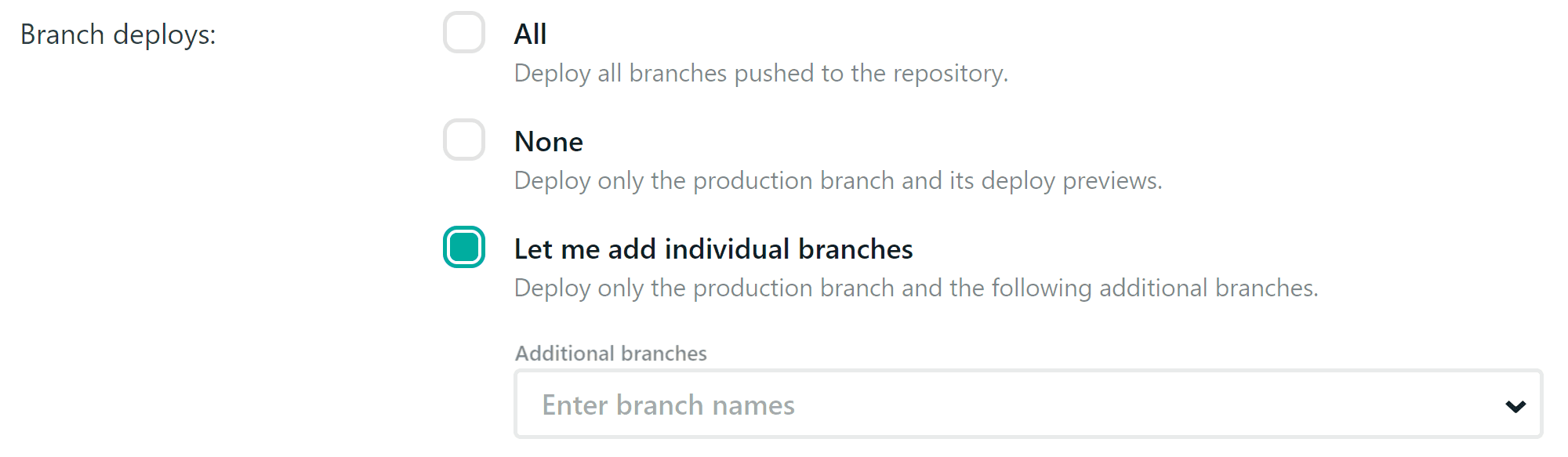
Task: Choose the production-only "None" radio option
Action: point(464,140)
